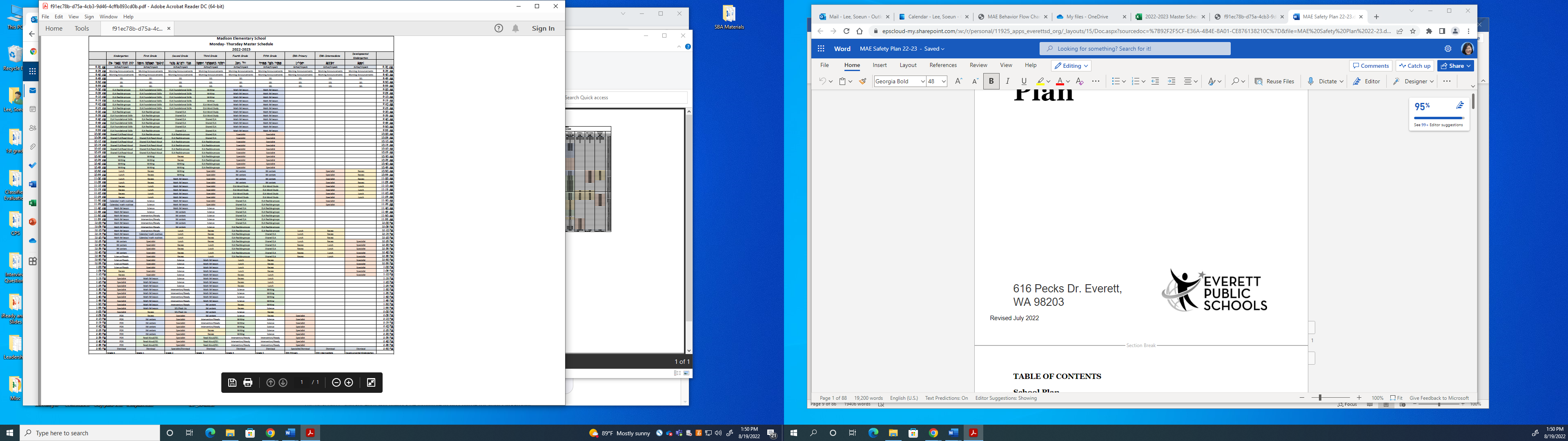Bookmark this page star icon
The image size is (1568, 441).
tap(1412, 31)
